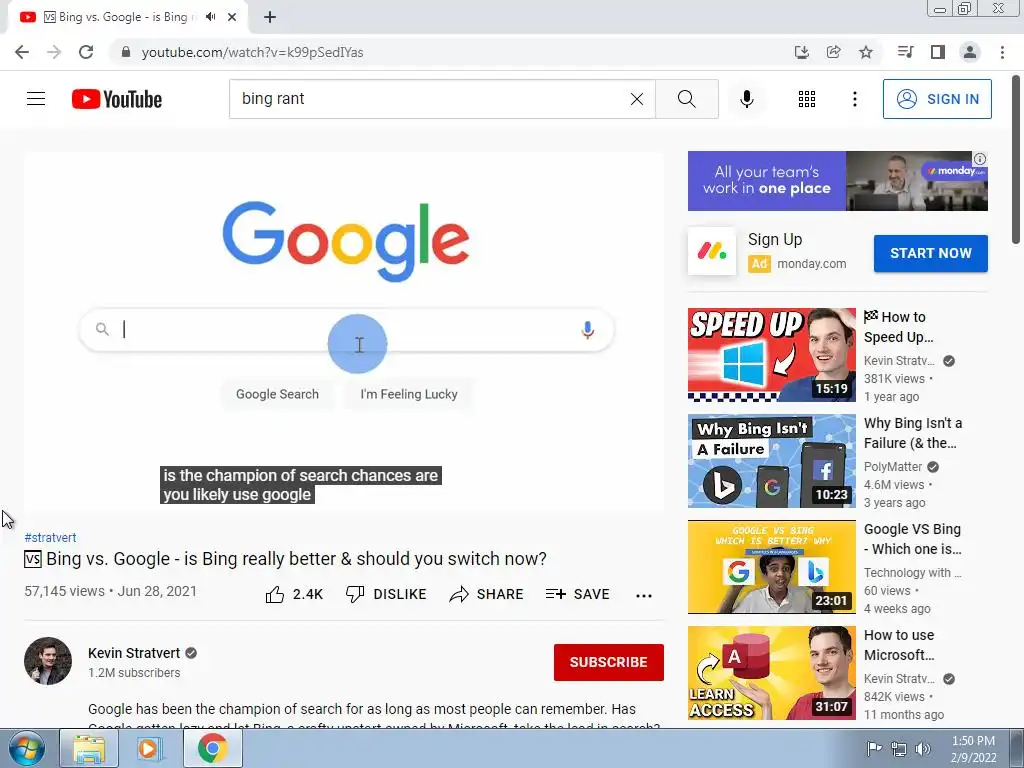Click the network tray icon

pos(899,749)
